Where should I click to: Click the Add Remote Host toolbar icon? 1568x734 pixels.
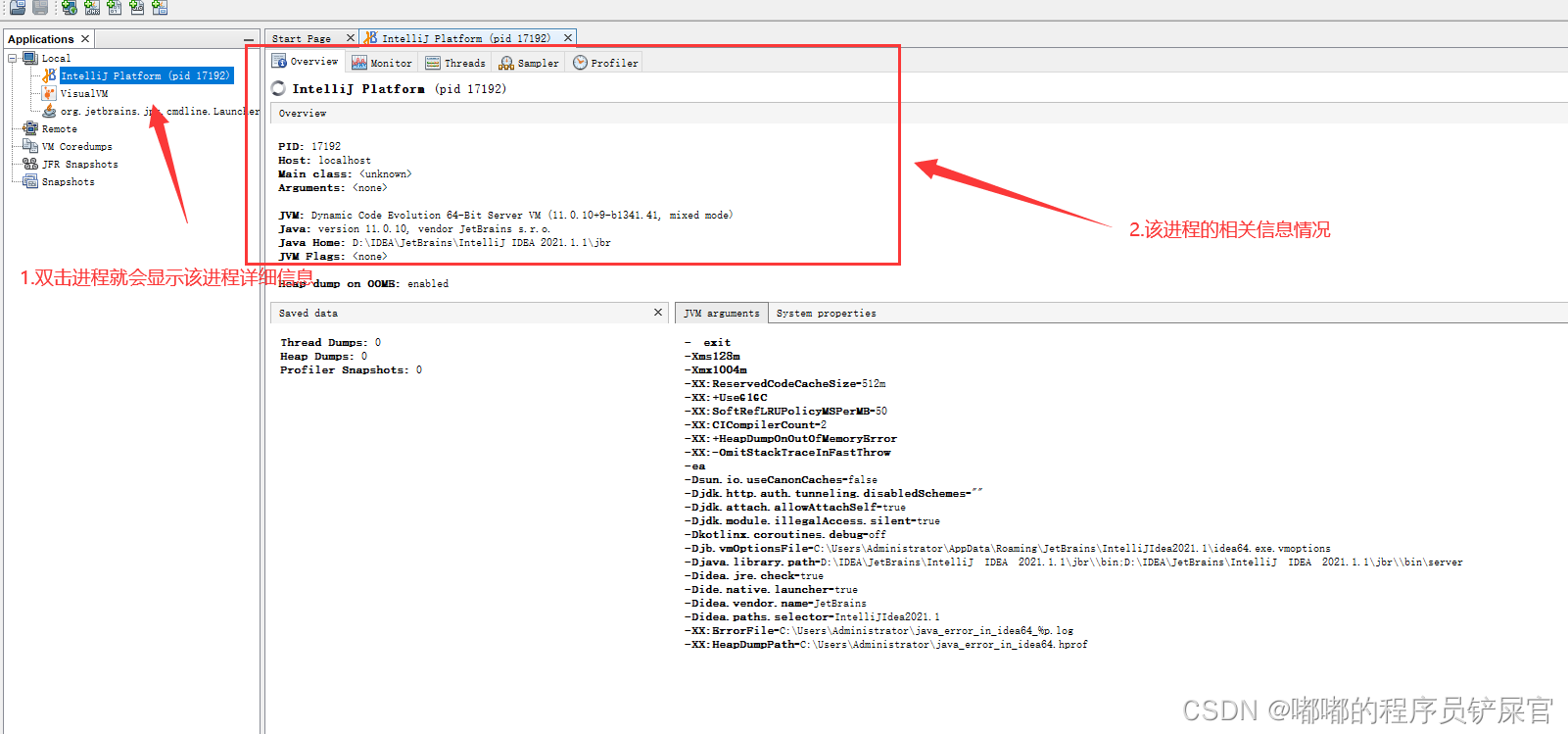(x=70, y=8)
